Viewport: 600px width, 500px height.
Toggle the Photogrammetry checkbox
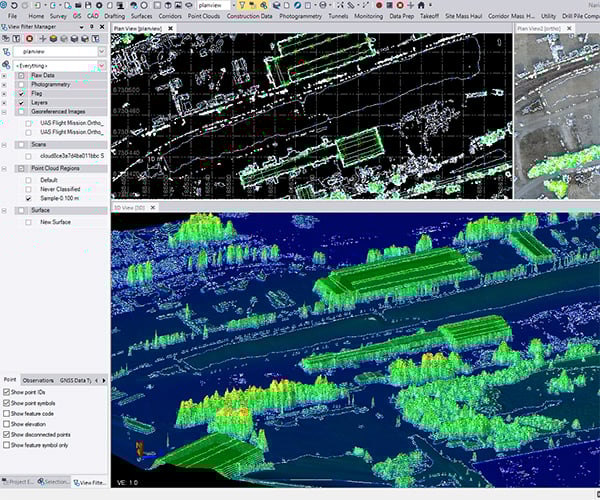point(21,85)
